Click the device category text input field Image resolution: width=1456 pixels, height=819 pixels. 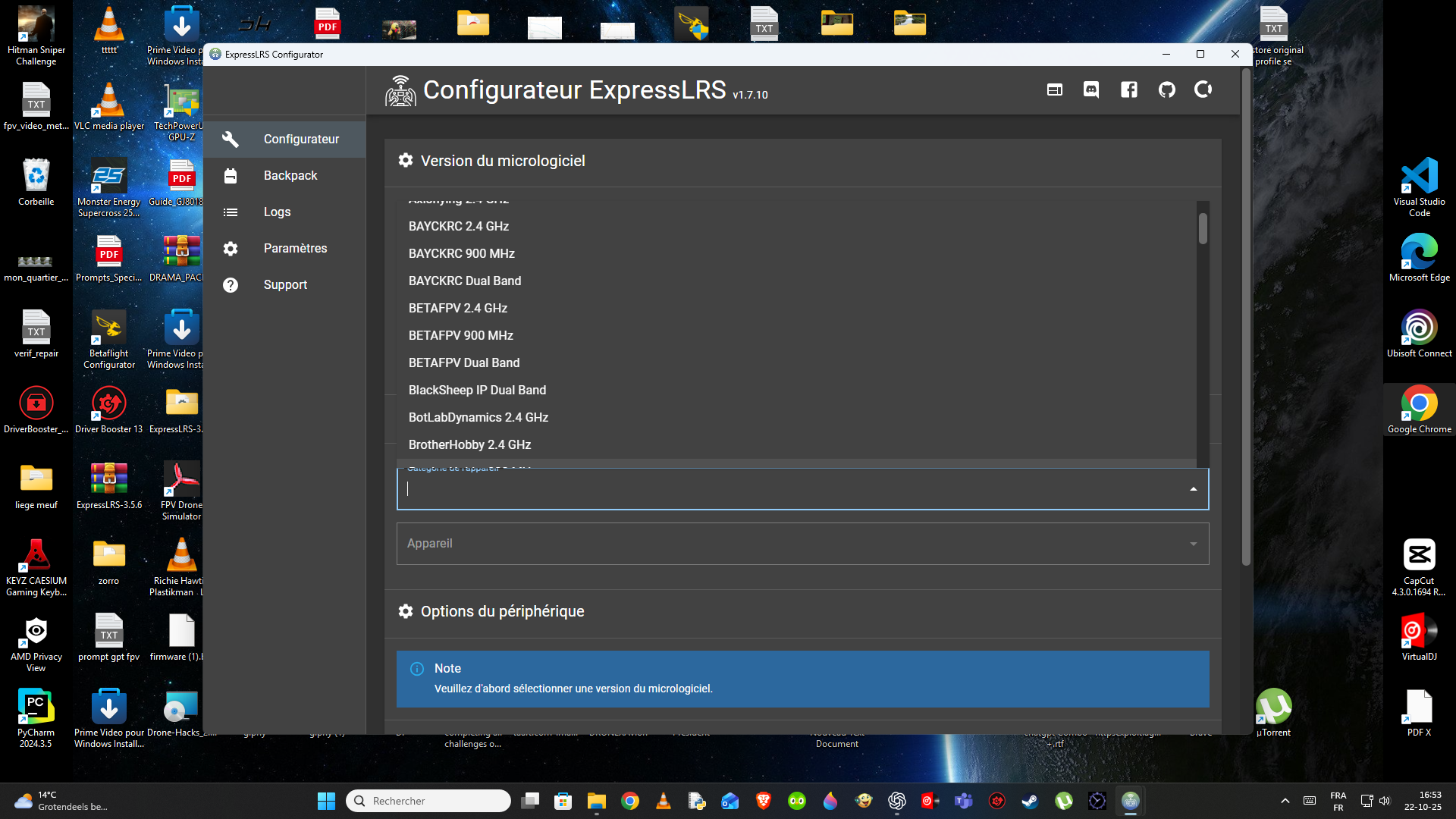(x=789, y=489)
